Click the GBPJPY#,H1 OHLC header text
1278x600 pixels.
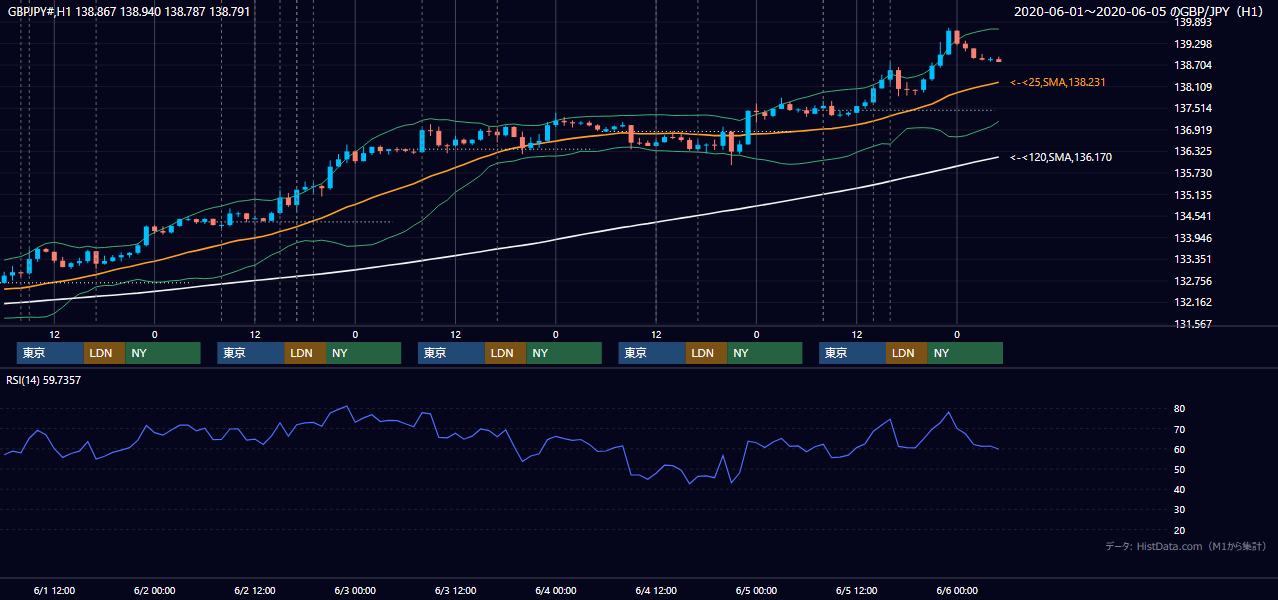tap(129, 11)
